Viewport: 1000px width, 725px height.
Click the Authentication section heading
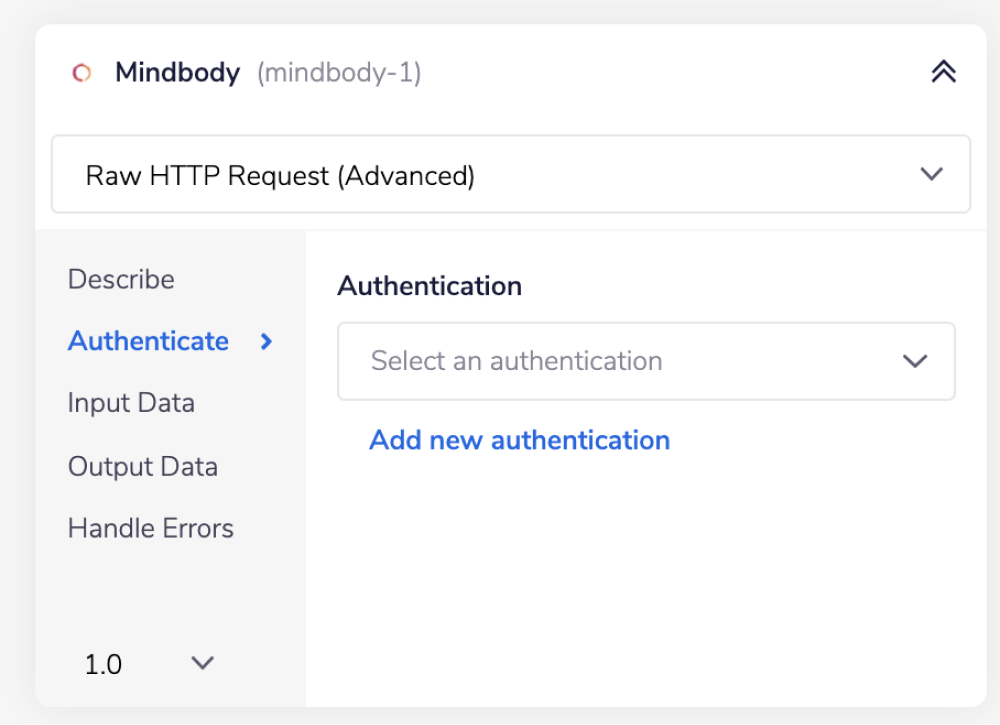430,286
